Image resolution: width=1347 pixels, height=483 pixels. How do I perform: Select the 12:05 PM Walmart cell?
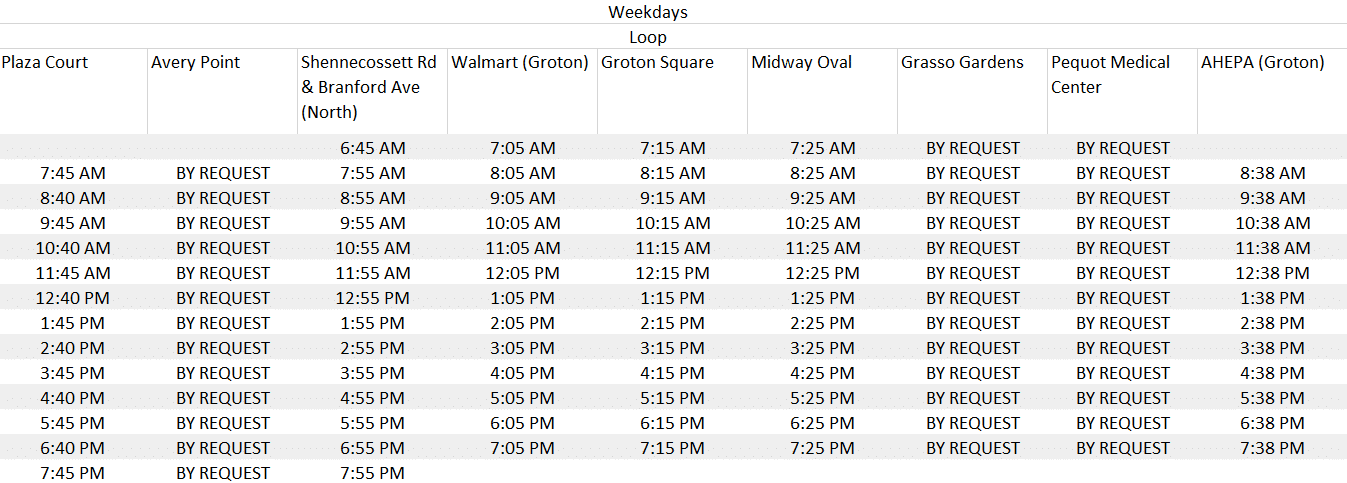[523, 273]
